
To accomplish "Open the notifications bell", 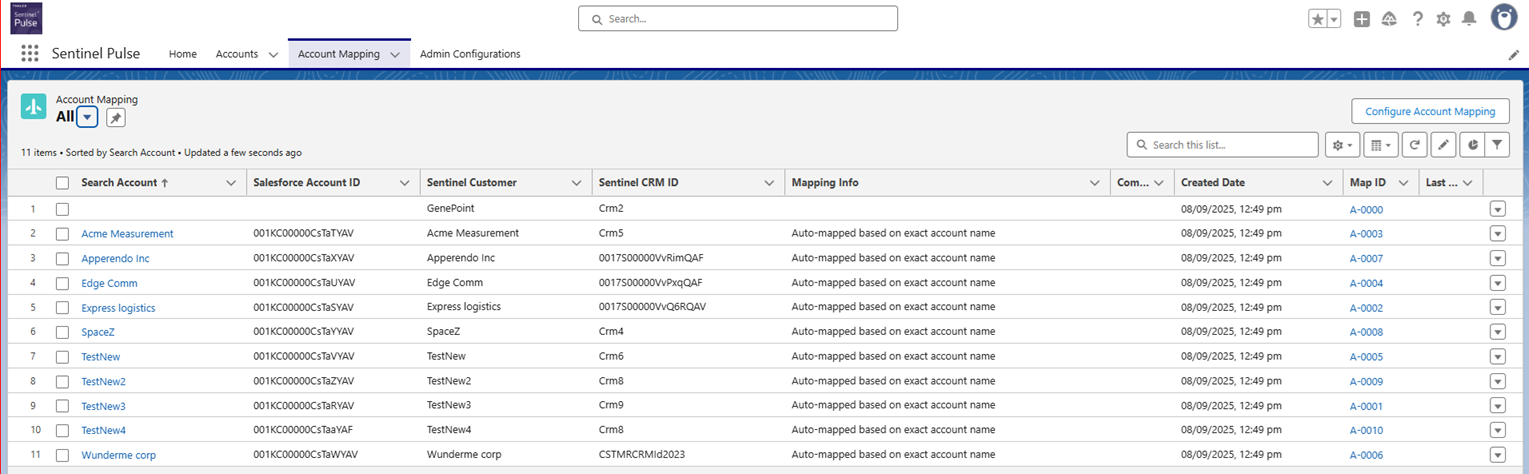I will coord(1469,19).
